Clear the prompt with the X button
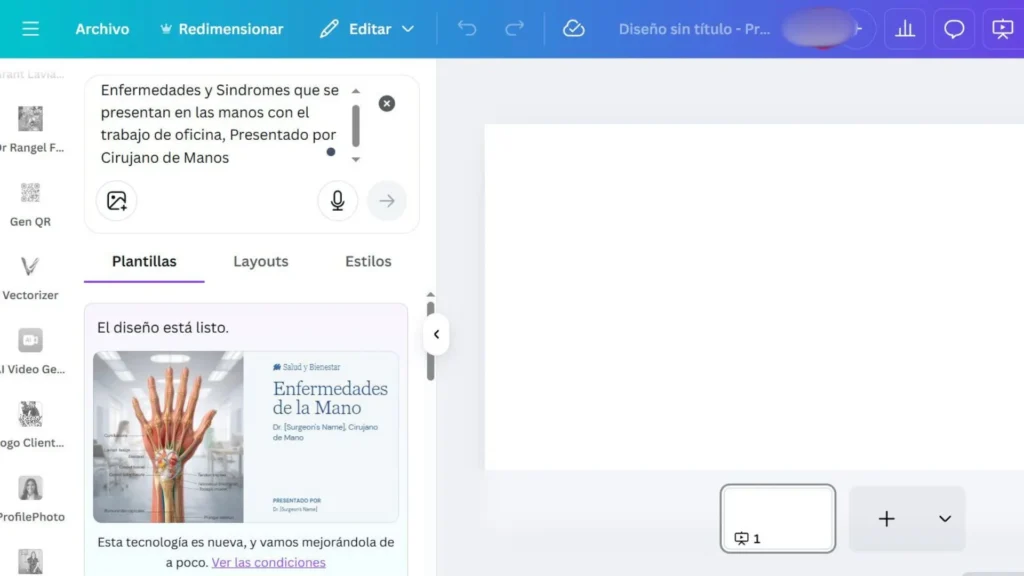This screenshot has height=576, width=1024. [387, 104]
